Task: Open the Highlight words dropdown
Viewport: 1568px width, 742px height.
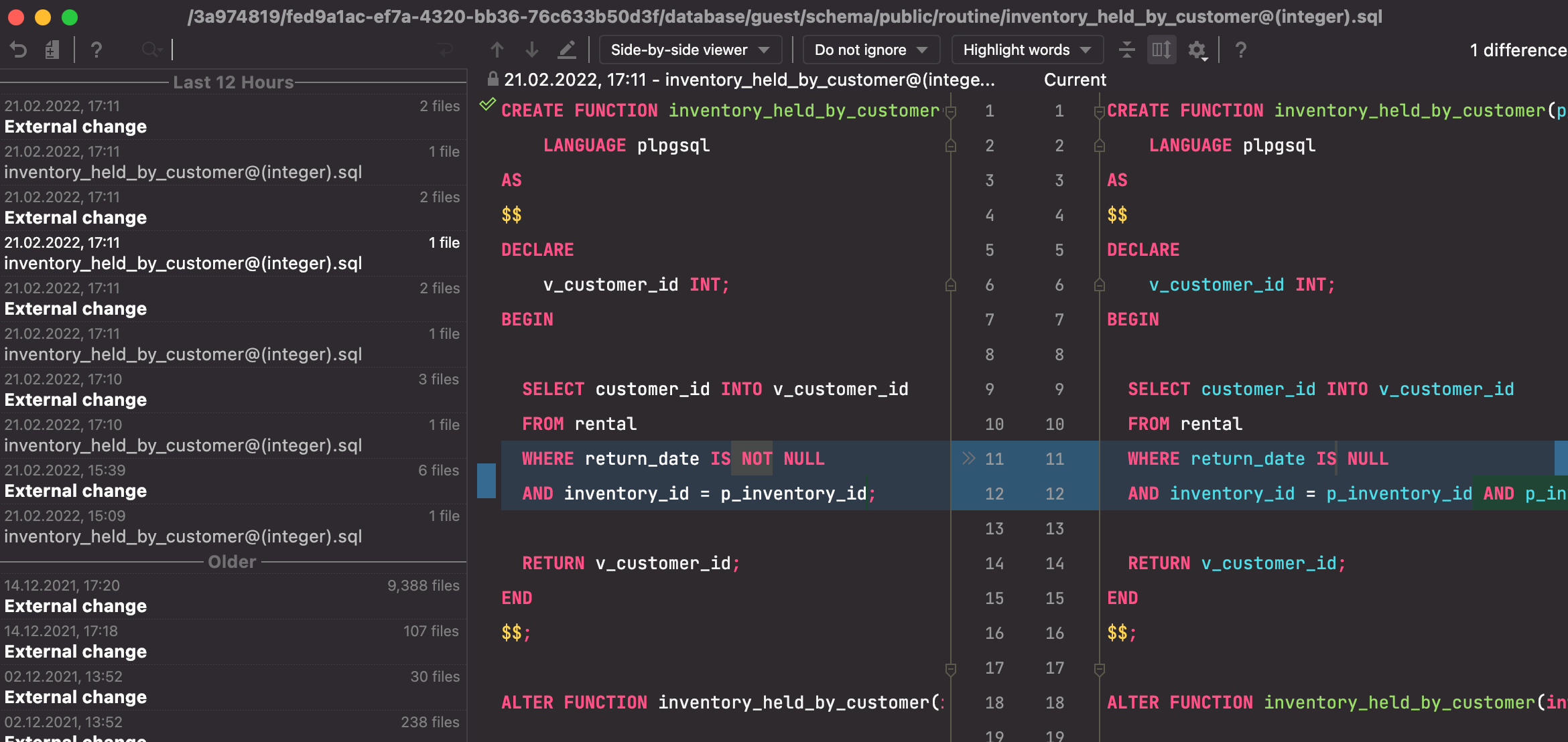Action: pos(1027,50)
